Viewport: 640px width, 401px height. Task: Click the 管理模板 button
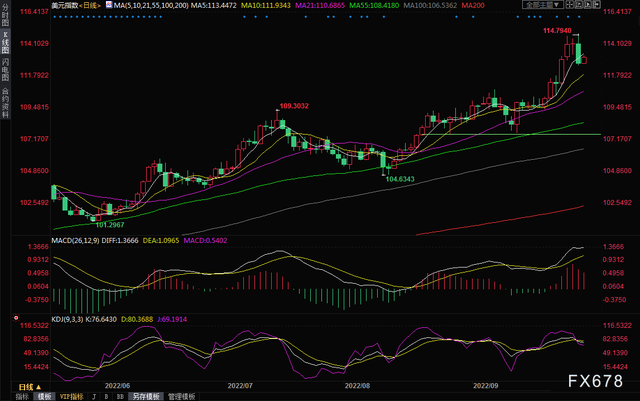[x=181, y=396]
